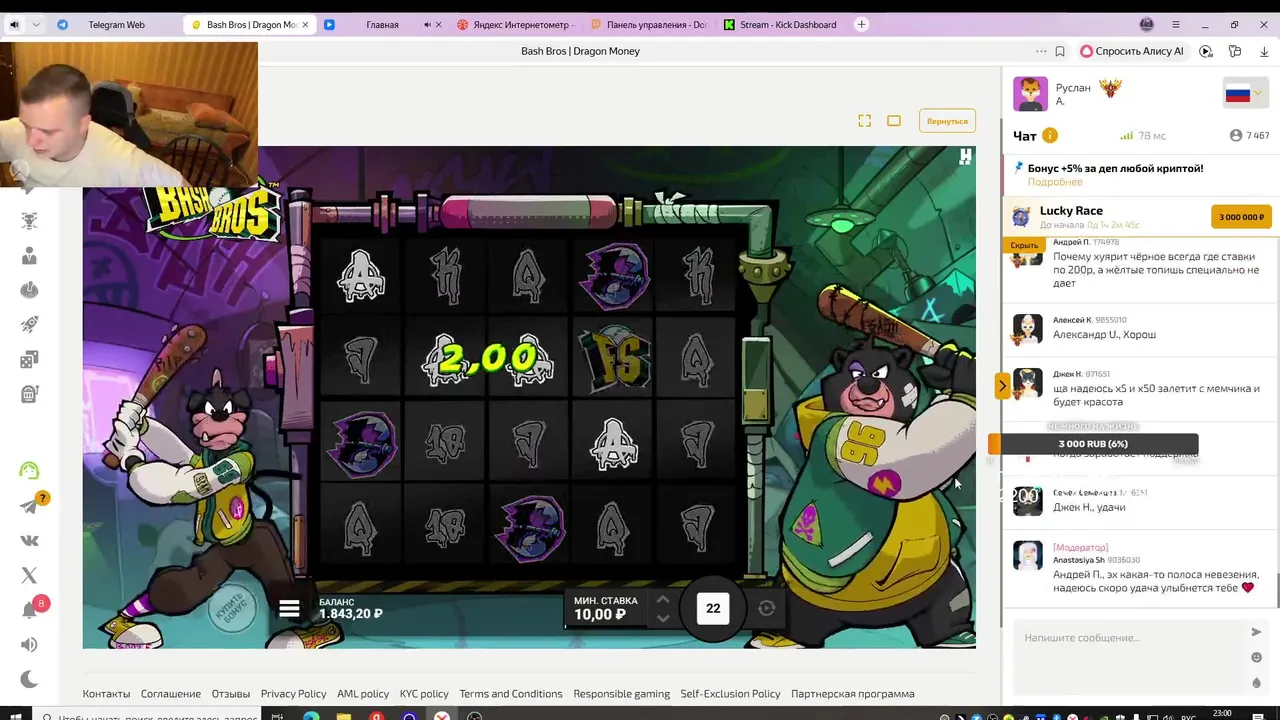
Task: Open the VK icon in sidebar
Action: pos(29,541)
